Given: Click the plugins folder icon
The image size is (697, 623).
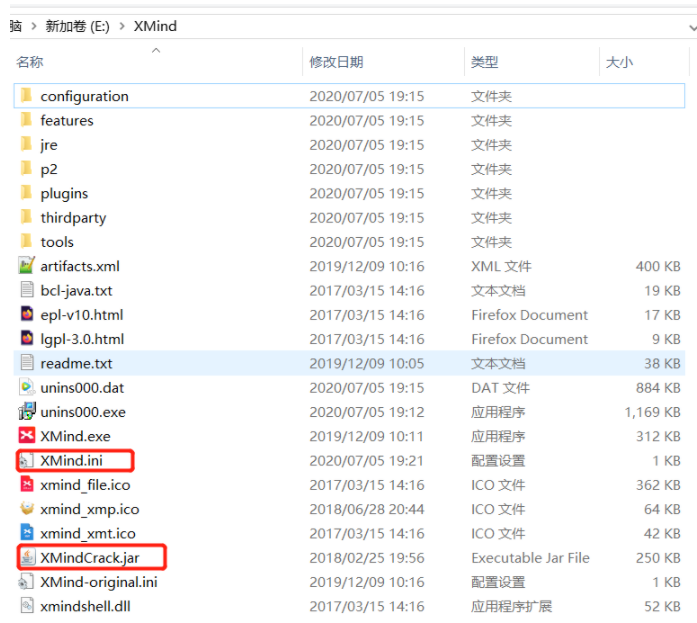Looking at the screenshot, I should pyautogui.click(x=27, y=193).
